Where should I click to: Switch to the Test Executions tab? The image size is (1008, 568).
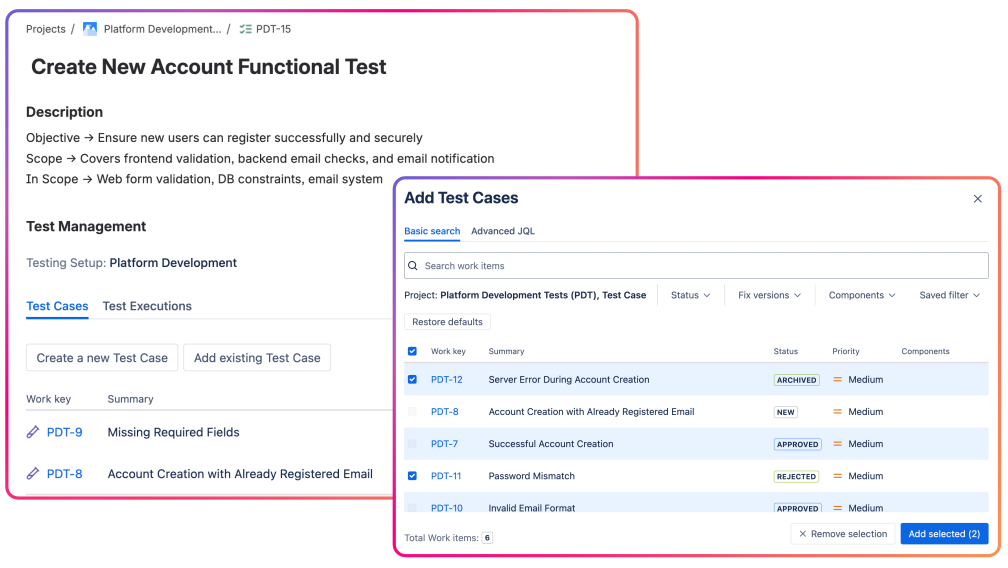147,306
